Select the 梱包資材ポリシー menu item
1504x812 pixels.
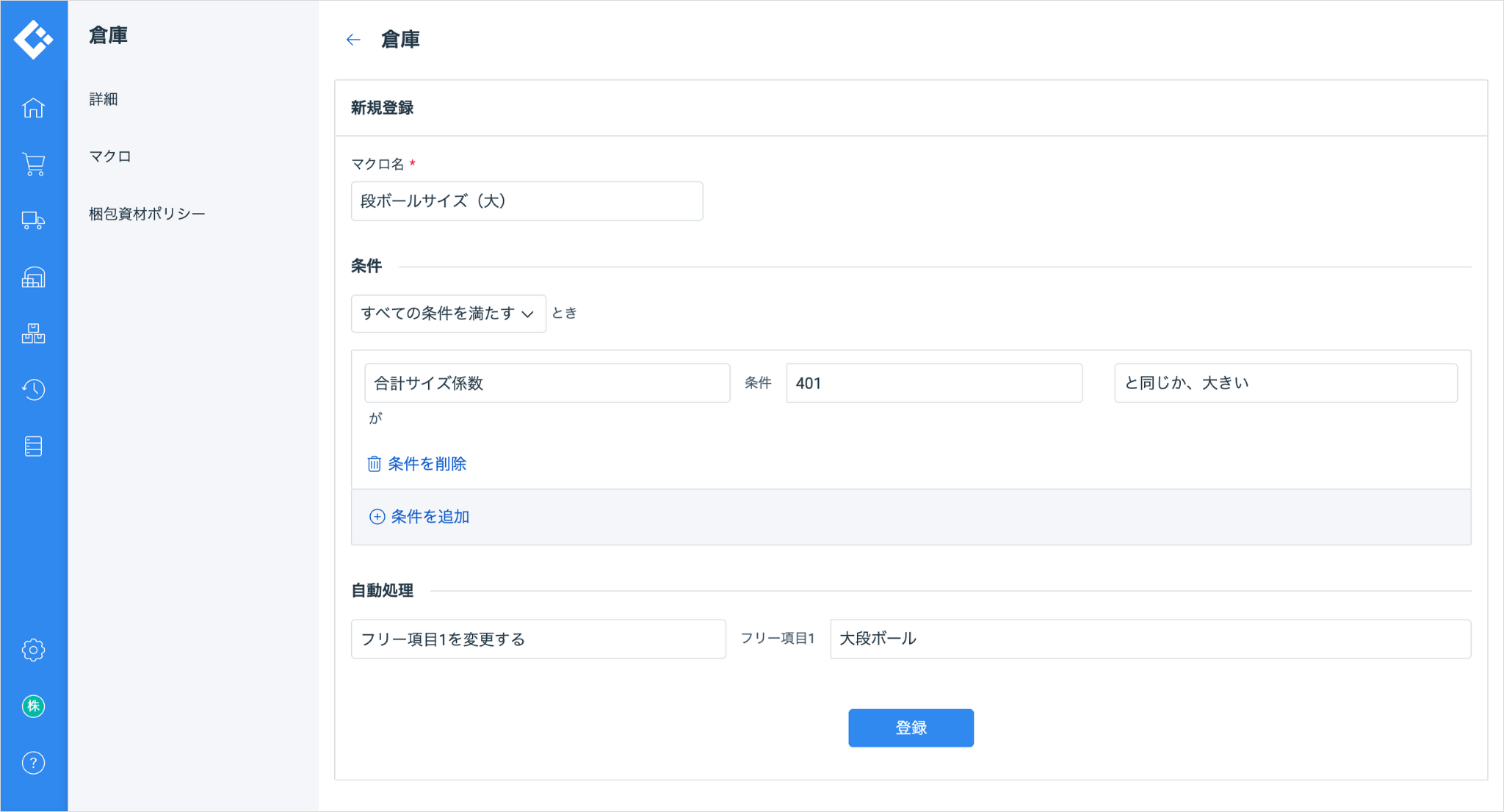coord(147,214)
